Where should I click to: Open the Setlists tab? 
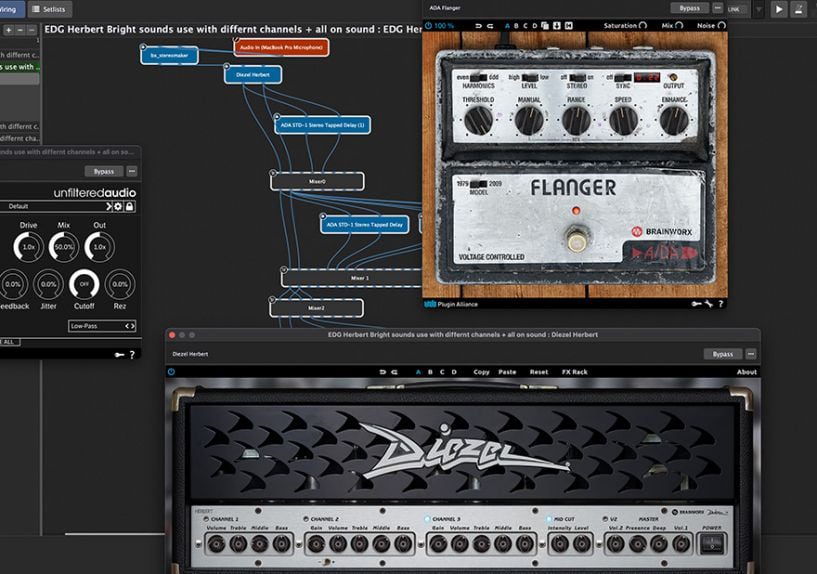[49, 9]
